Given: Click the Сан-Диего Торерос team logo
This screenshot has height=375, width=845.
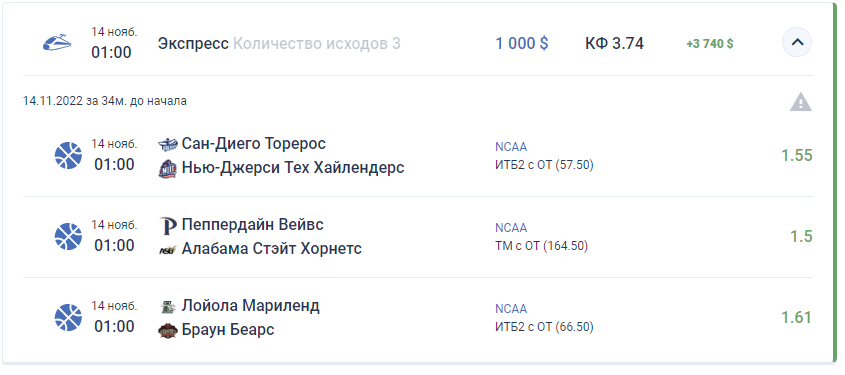Looking at the screenshot, I should click(168, 144).
